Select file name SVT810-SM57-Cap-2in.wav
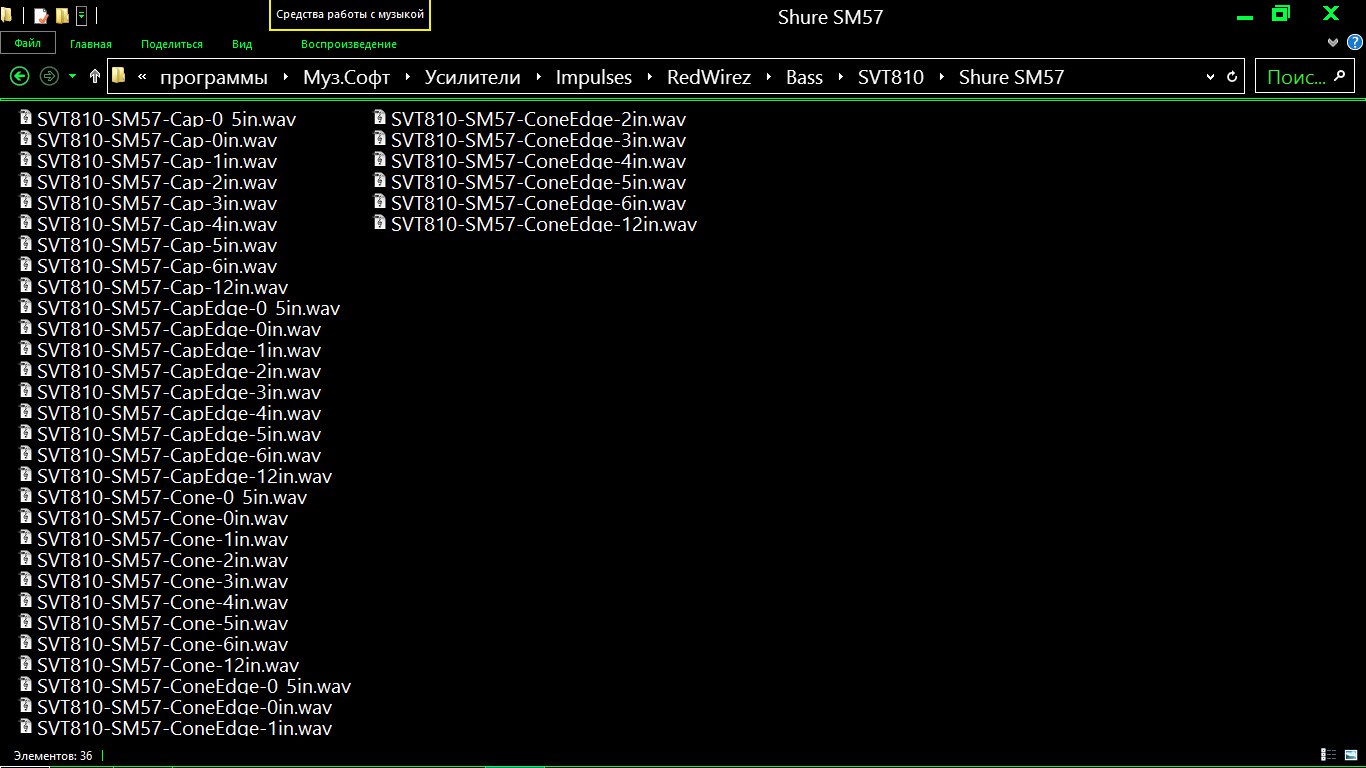This screenshot has width=1366, height=768. 157,182
